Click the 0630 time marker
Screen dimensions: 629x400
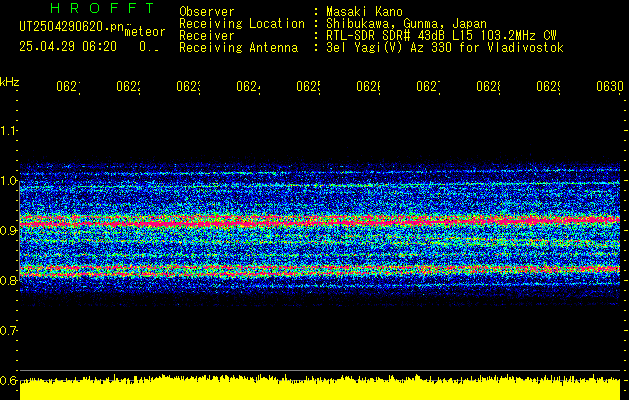(610, 87)
